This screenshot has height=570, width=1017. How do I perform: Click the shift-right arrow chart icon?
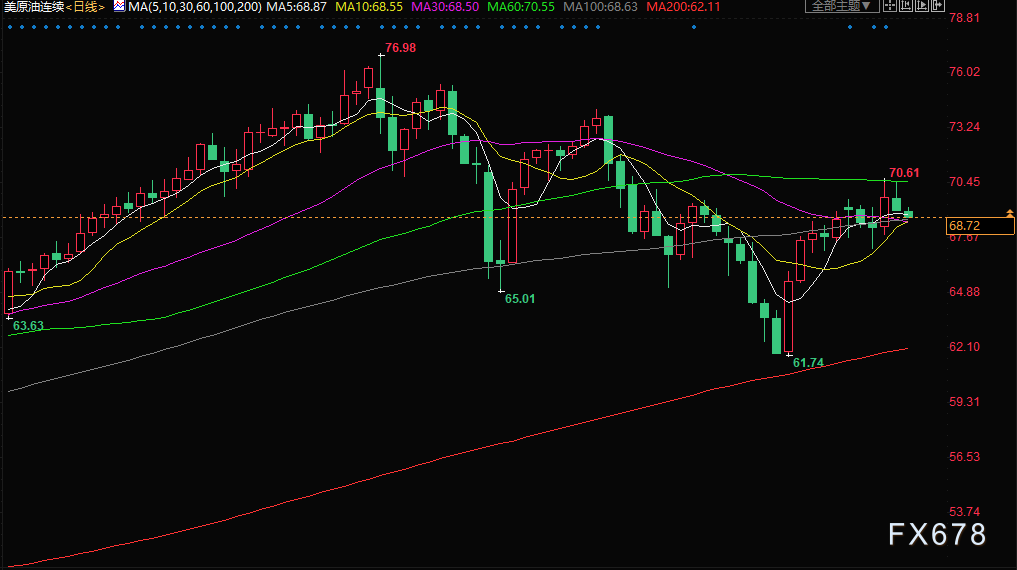tap(938, 5)
